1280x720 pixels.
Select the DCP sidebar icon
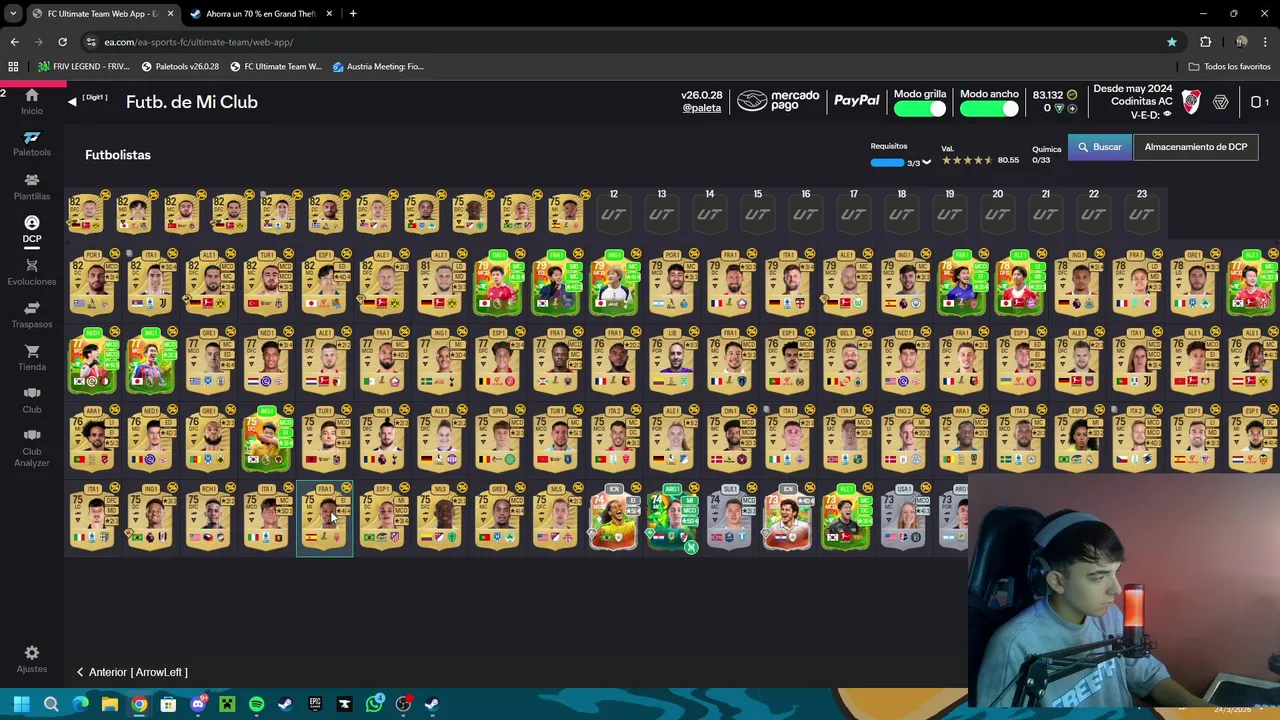click(x=32, y=229)
